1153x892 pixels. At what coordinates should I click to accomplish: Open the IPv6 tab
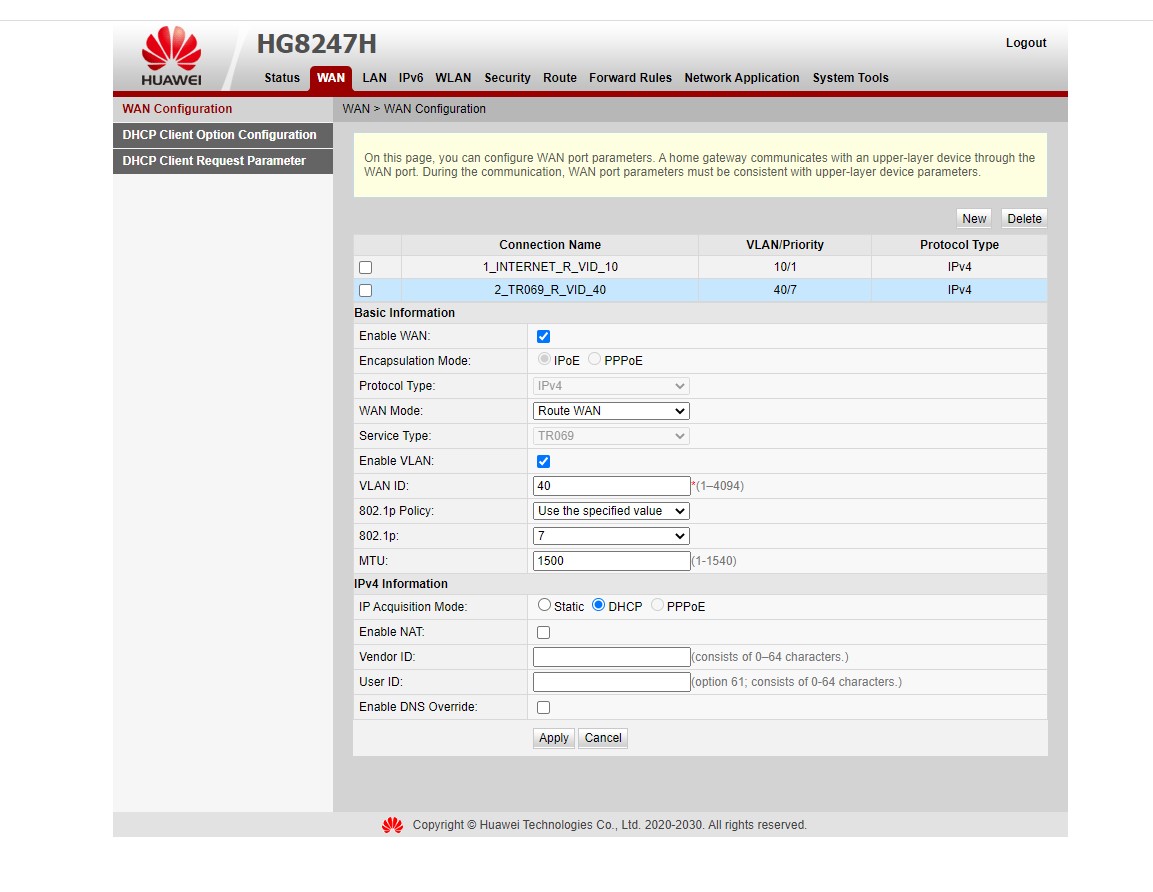(x=411, y=78)
